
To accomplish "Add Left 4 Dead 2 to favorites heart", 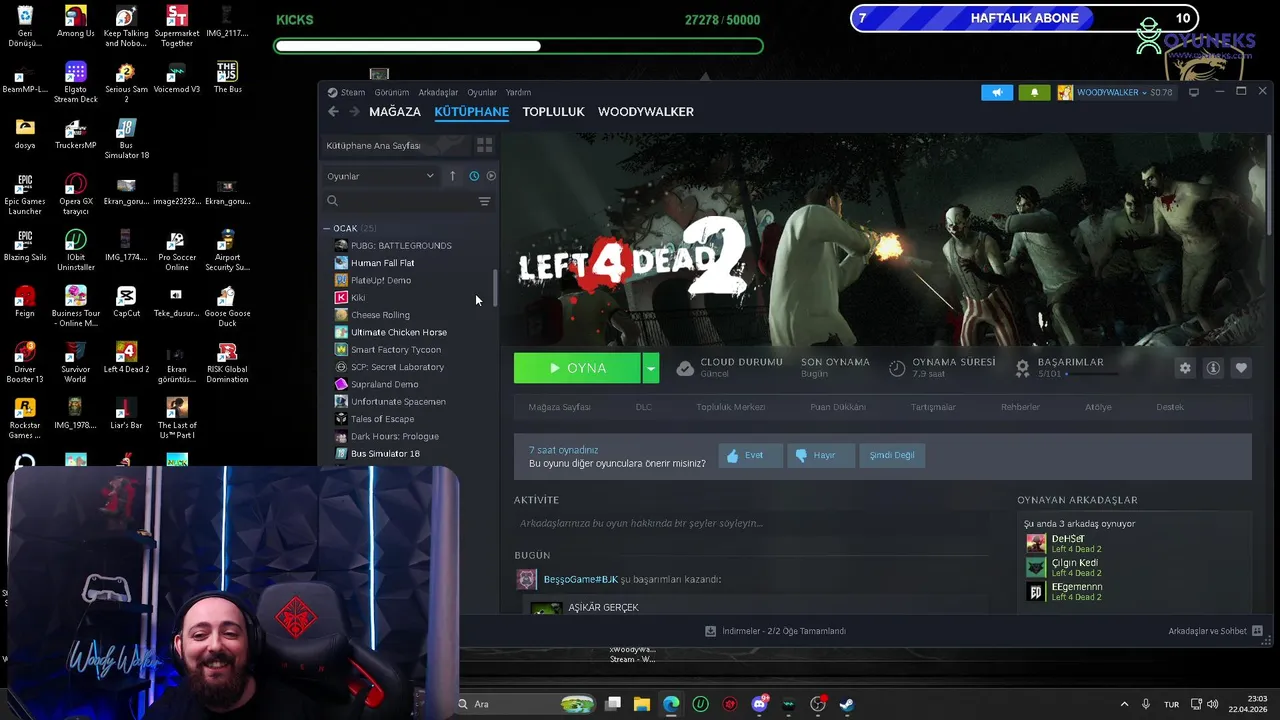I will tap(1241, 368).
